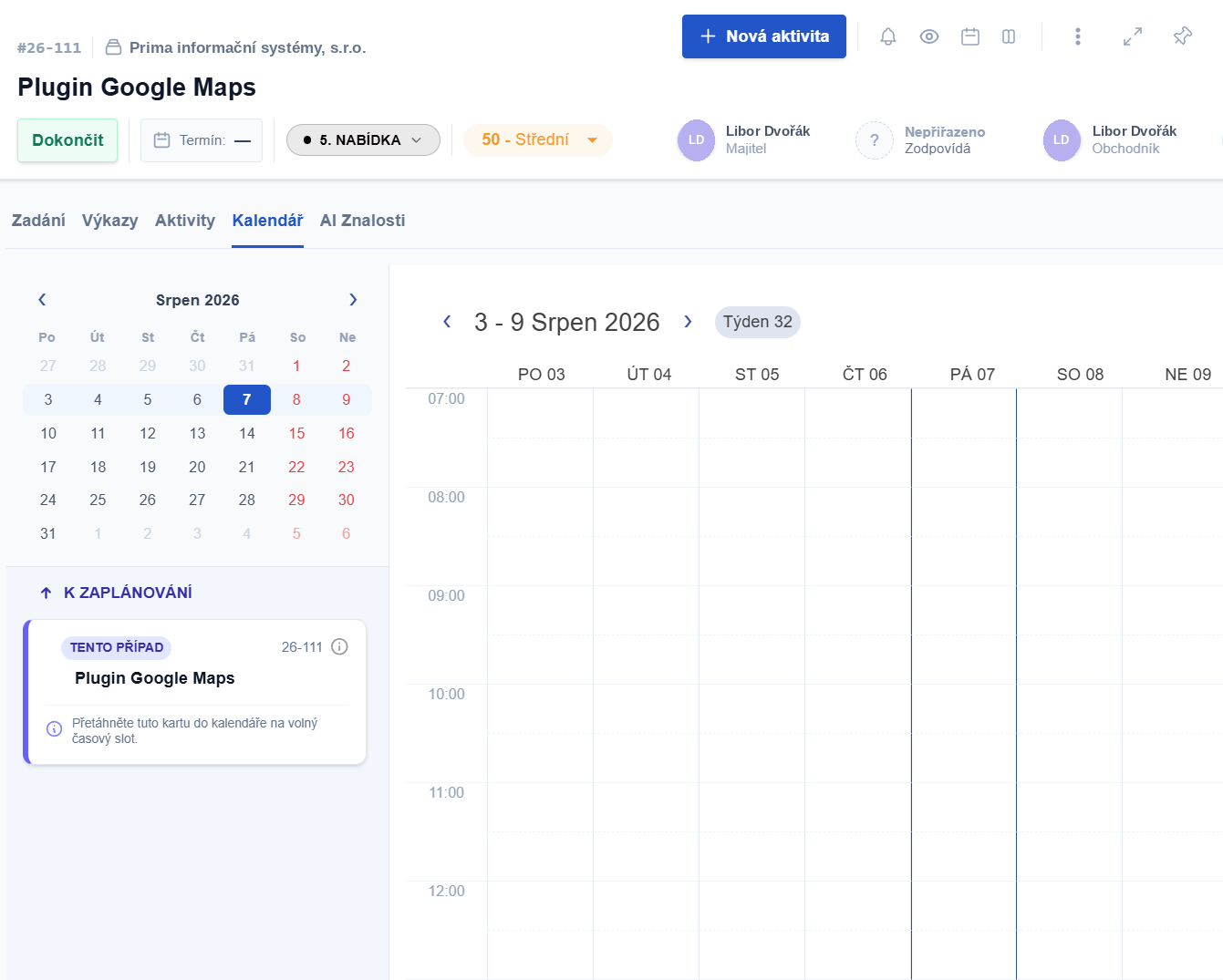Go to next week in calendar
The width and height of the screenshot is (1223, 980).
click(688, 322)
